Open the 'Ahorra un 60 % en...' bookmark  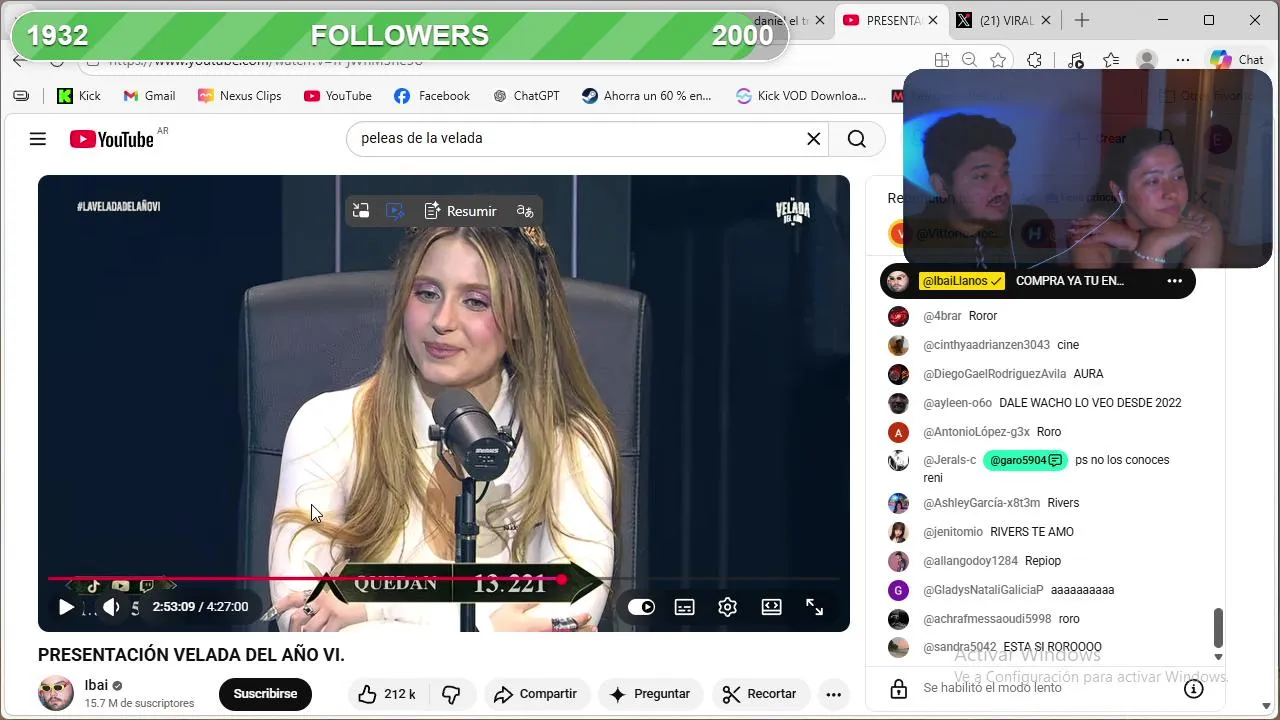[x=647, y=96]
